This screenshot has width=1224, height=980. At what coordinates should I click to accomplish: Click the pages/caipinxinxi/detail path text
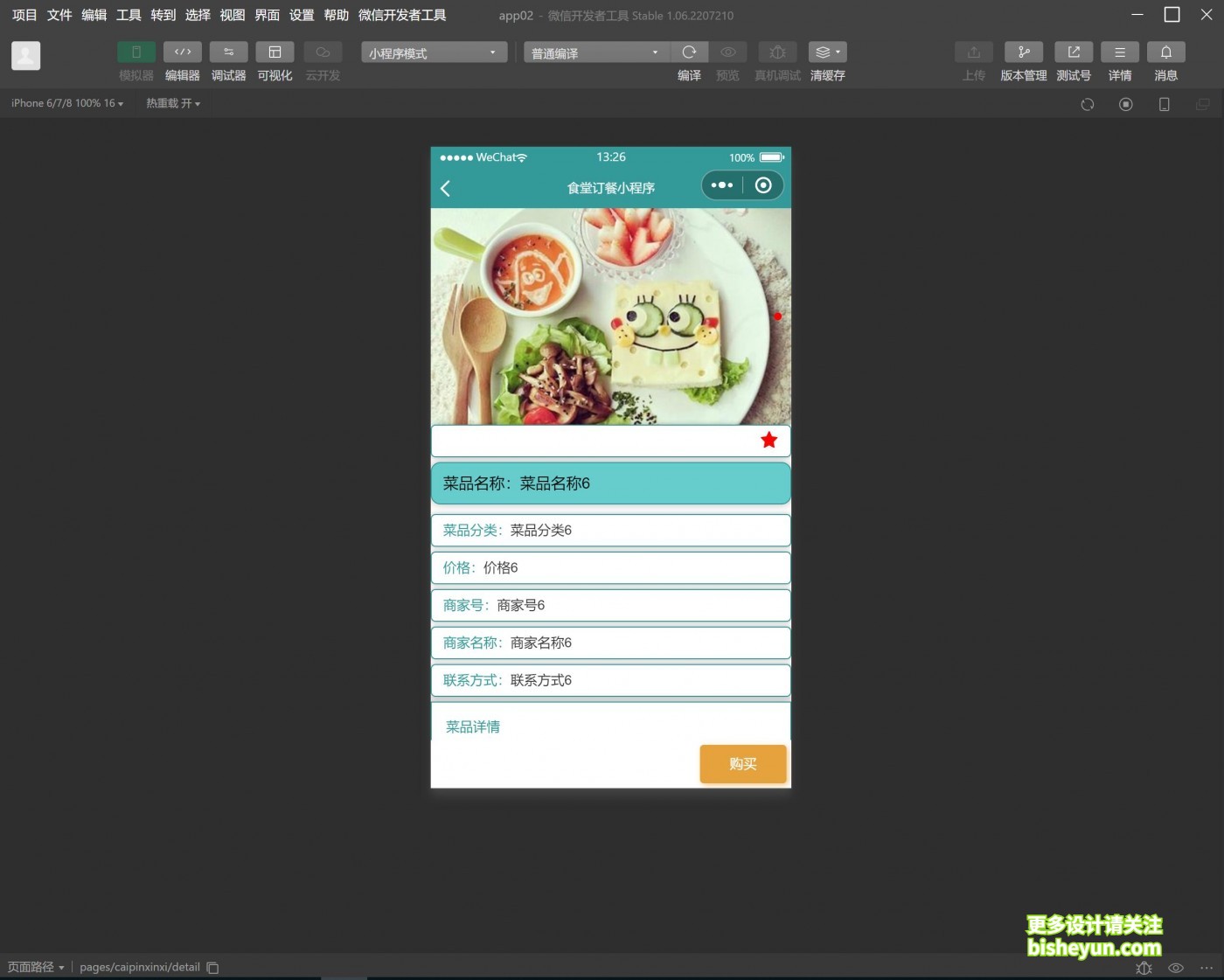click(x=140, y=967)
